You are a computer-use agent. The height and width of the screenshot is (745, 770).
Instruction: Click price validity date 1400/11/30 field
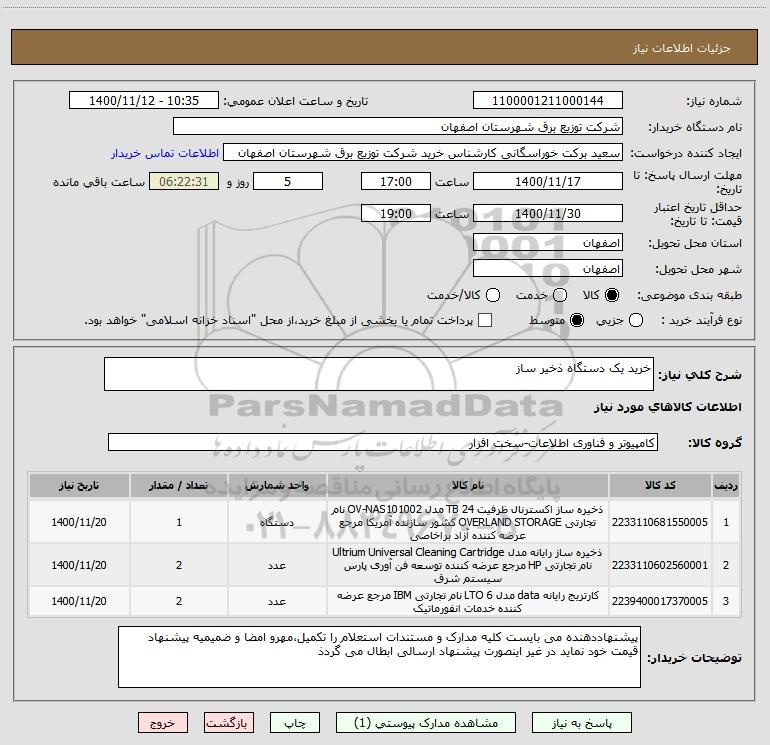click(x=548, y=213)
